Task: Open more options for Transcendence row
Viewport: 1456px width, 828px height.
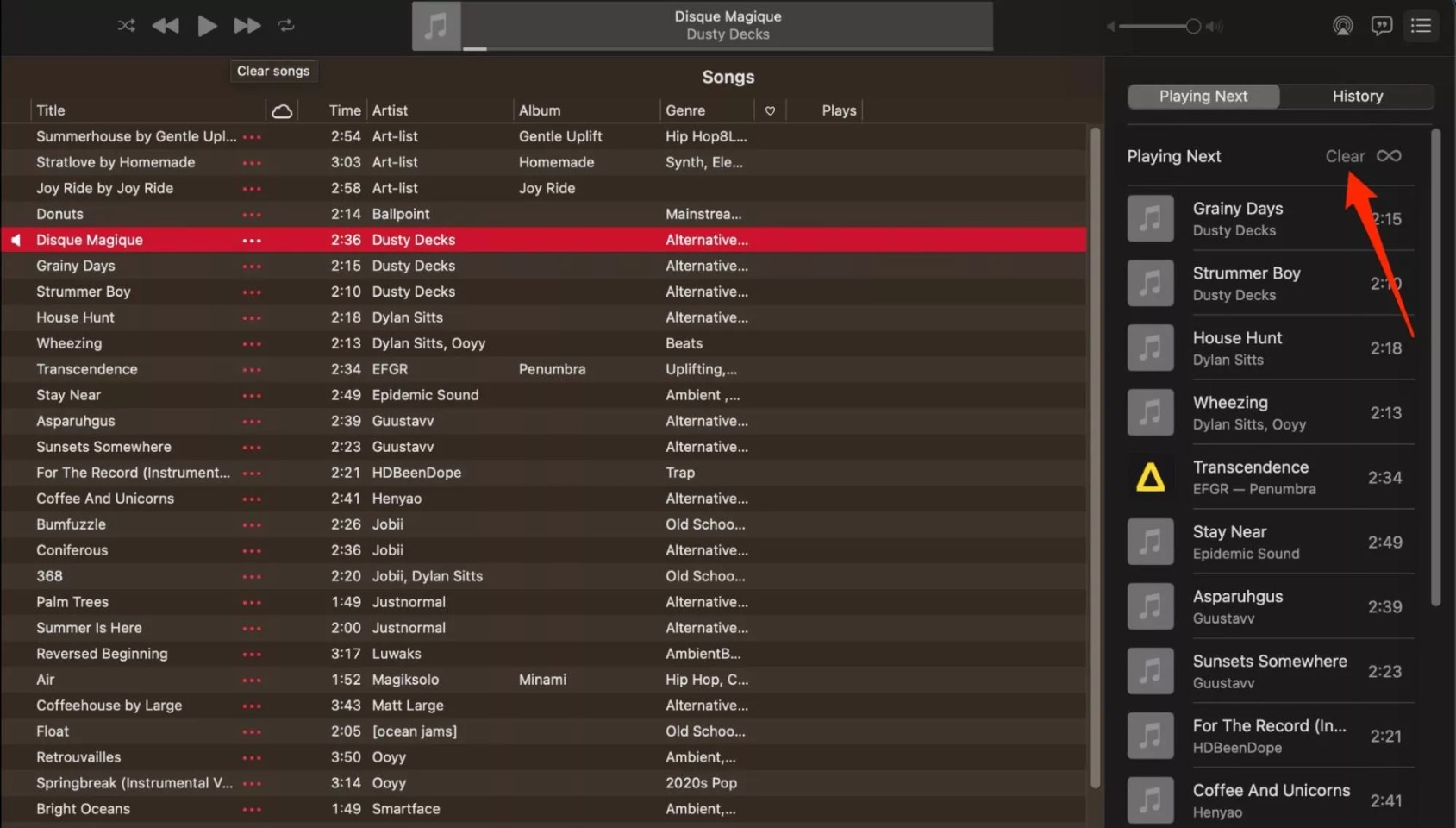Action: click(x=252, y=369)
